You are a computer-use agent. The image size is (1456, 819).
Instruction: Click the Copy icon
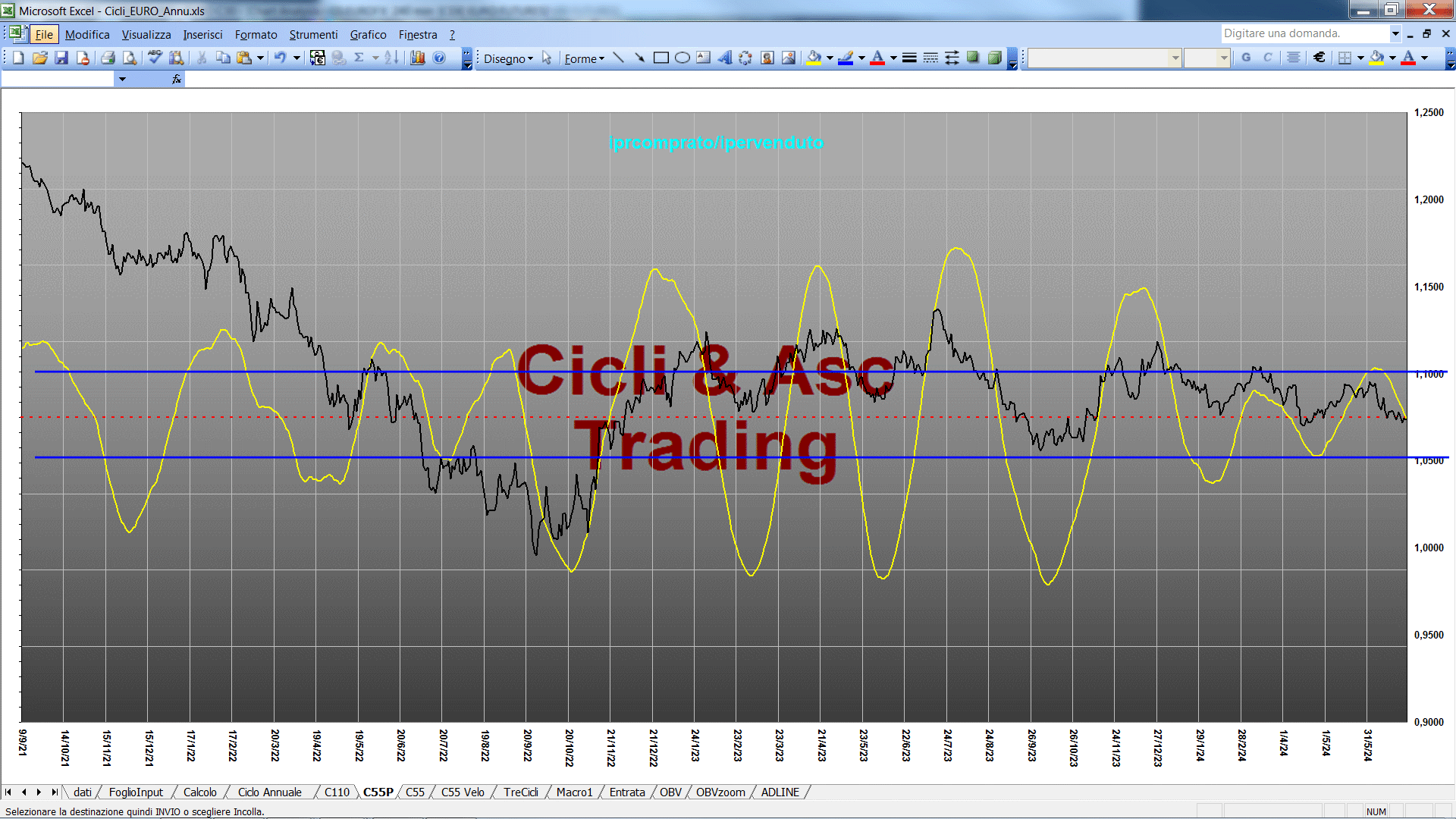223,58
